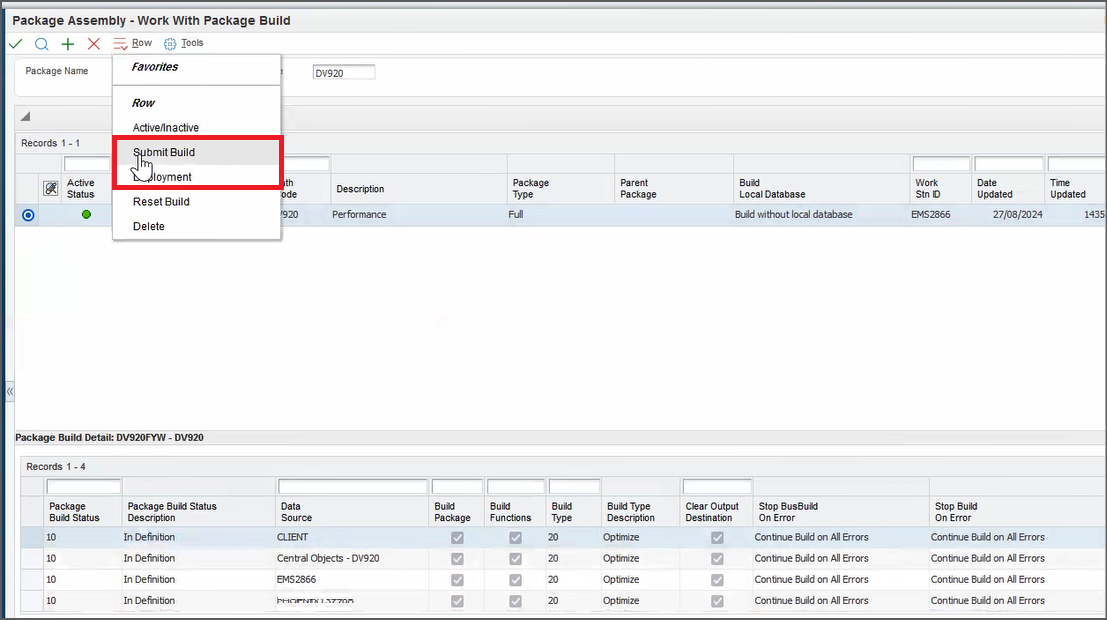Click Data Source filter field
This screenshot has height=620, width=1107.
(352, 487)
